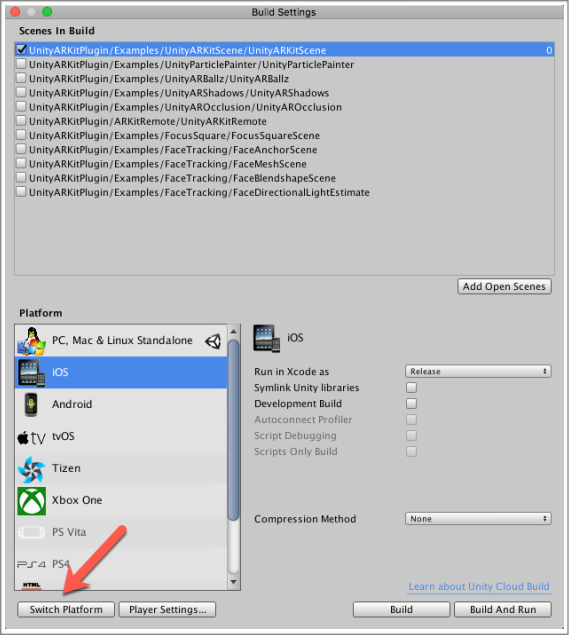This screenshot has width=570, height=635.
Task: Click the iOS device icon in platform list
Action: pyautogui.click(x=31, y=373)
